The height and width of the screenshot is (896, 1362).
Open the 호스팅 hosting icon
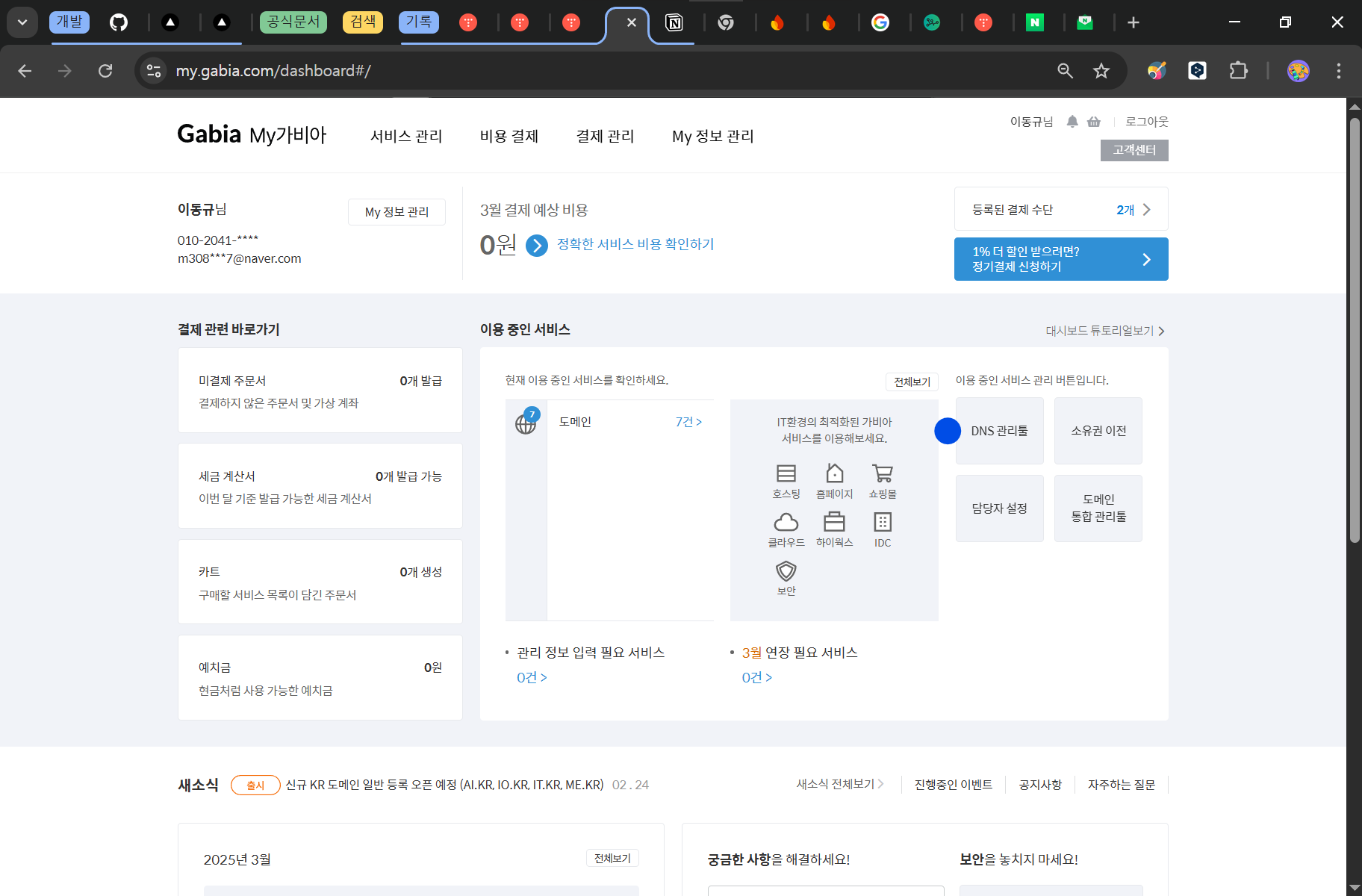click(786, 481)
